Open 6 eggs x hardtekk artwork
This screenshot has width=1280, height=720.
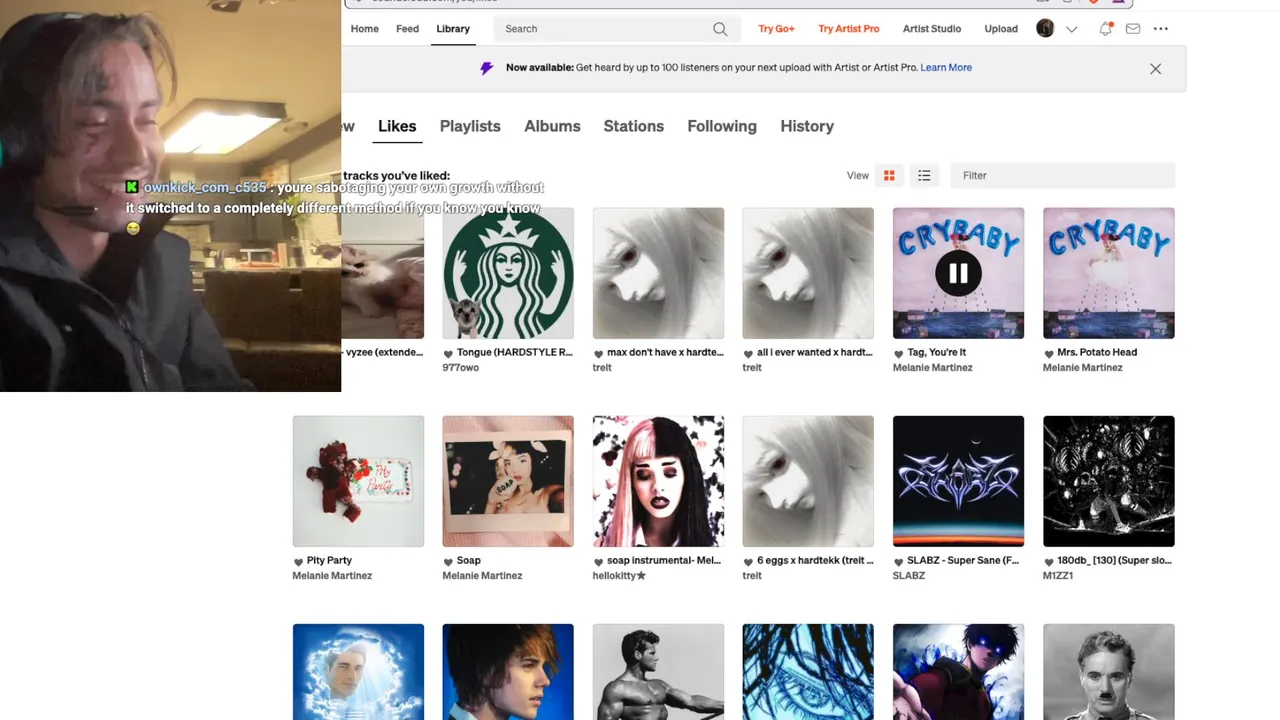808,481
